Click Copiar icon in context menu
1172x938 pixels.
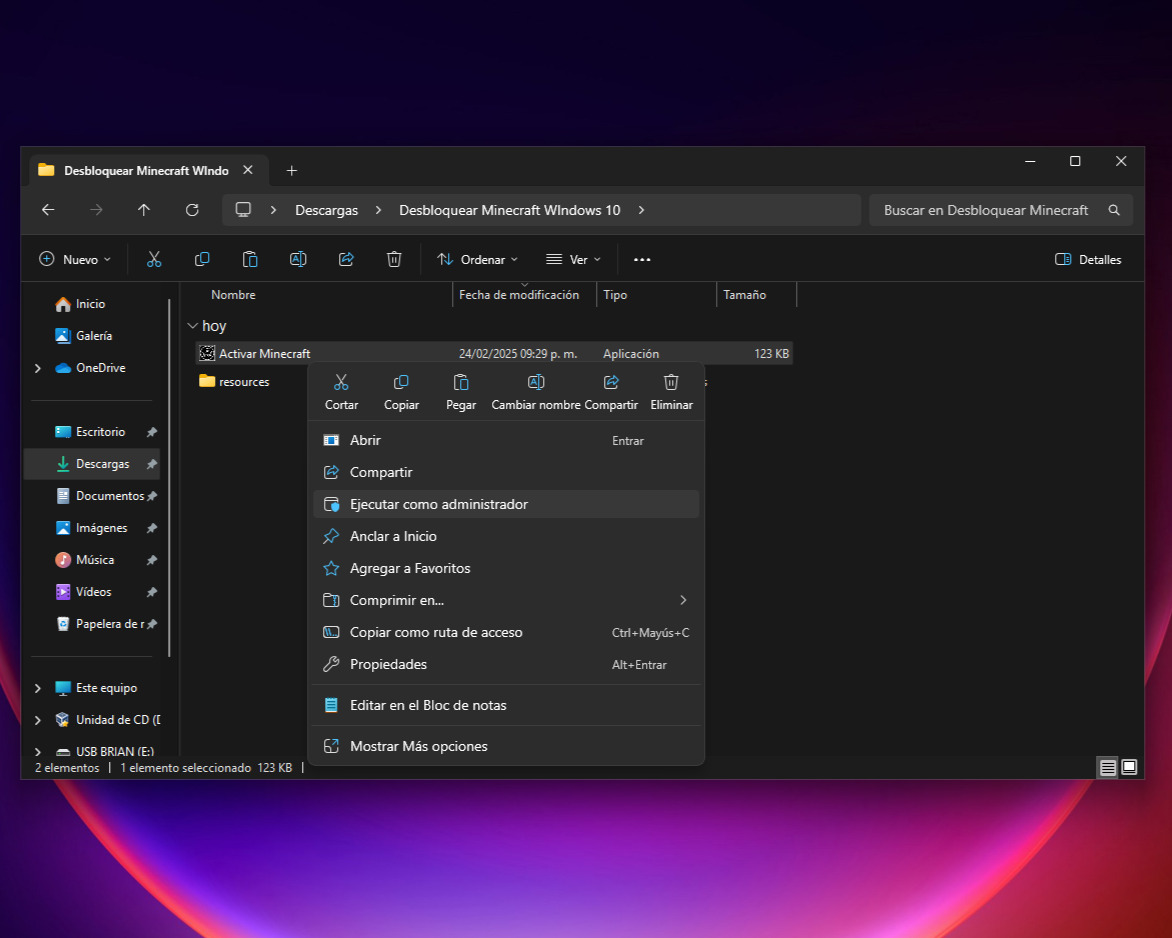(401, 382)
